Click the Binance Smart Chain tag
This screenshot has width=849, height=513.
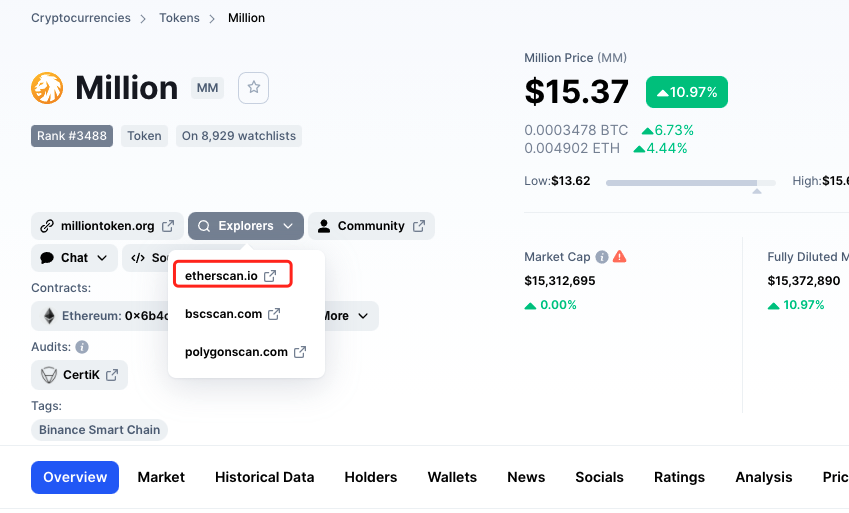pyautogui.click(x=99, y=430)
